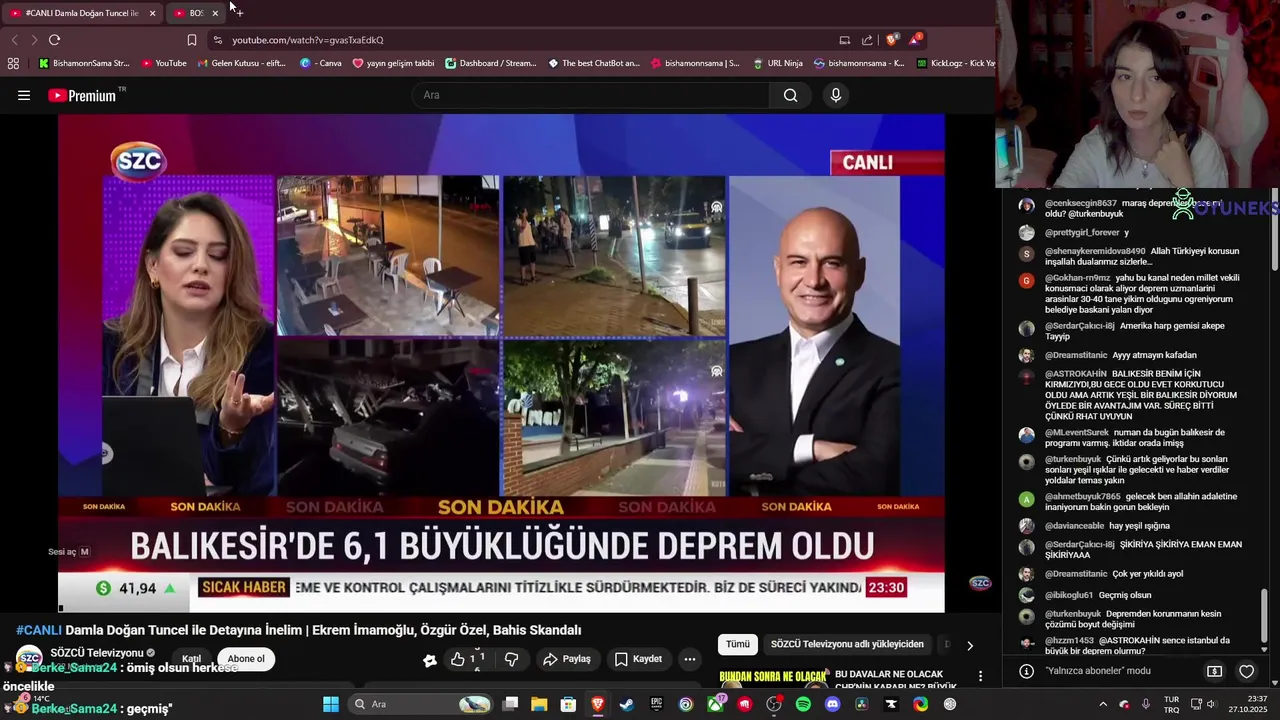Select the Tümü filter chip
The width and height of the screenshot is (1280, 720).
tap(738, 644)
